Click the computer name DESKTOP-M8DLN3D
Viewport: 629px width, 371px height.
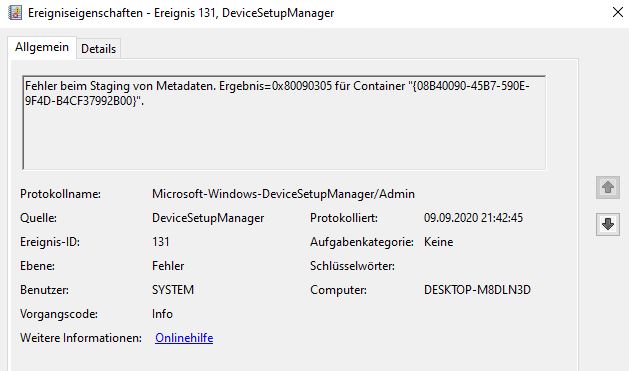[x=477, y=290]
